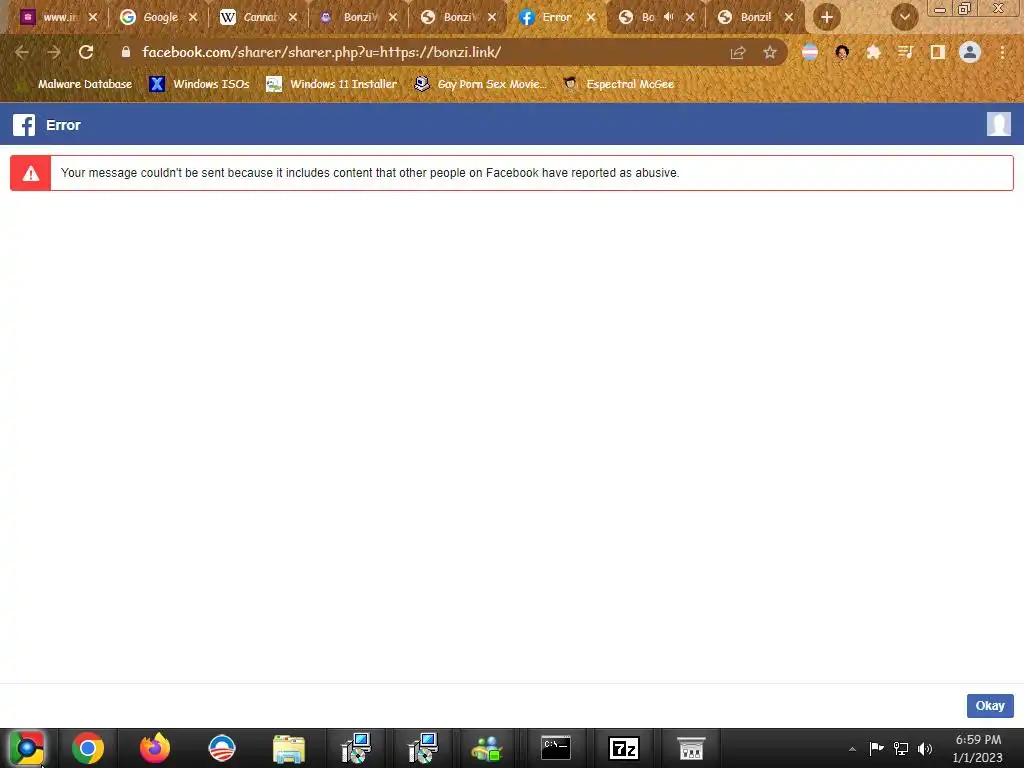Click the taskbar clock showing 6:59 PM
Screen dimensions: 1024x768
(x=978, y=748)
